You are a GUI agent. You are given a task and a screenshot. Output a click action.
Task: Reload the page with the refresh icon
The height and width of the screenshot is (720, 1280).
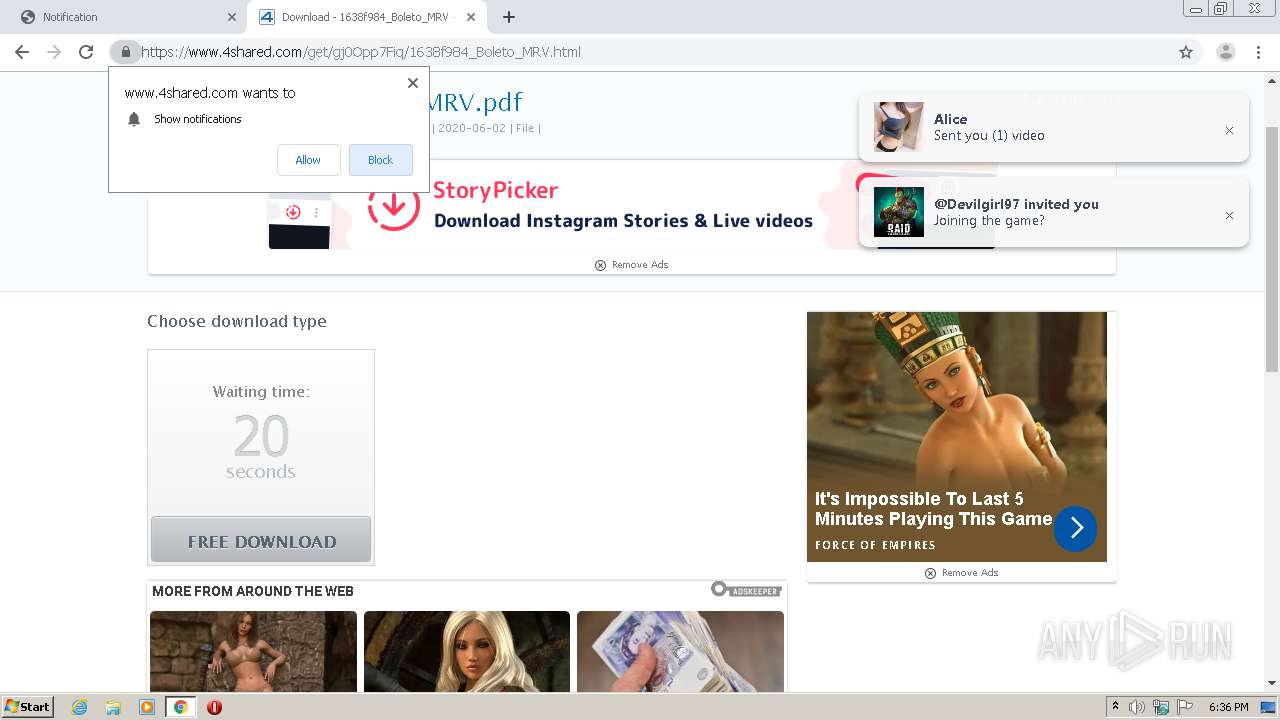click(x=86, y=52)
